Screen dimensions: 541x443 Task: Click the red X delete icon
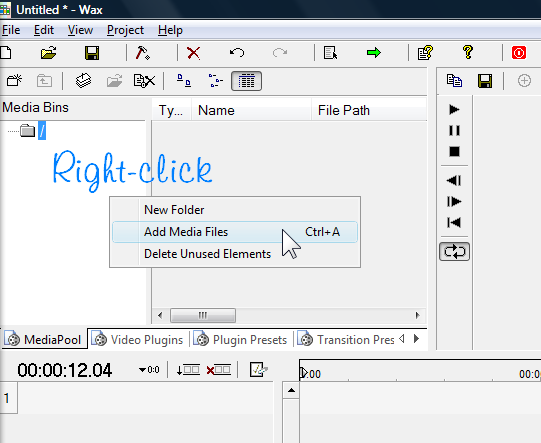click(x=194, y=53)
